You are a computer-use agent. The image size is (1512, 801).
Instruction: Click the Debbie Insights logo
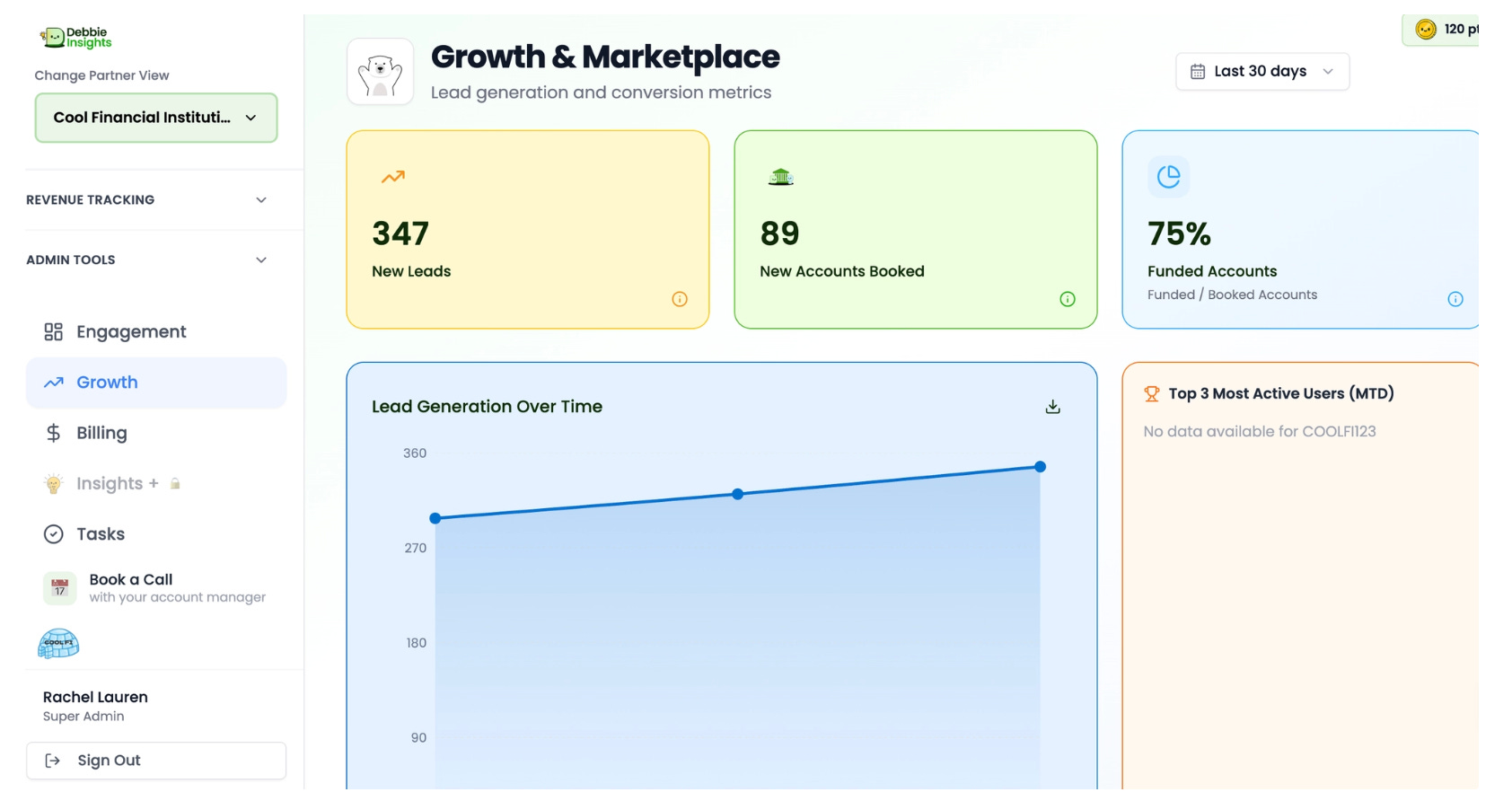(x=76, y=38)
